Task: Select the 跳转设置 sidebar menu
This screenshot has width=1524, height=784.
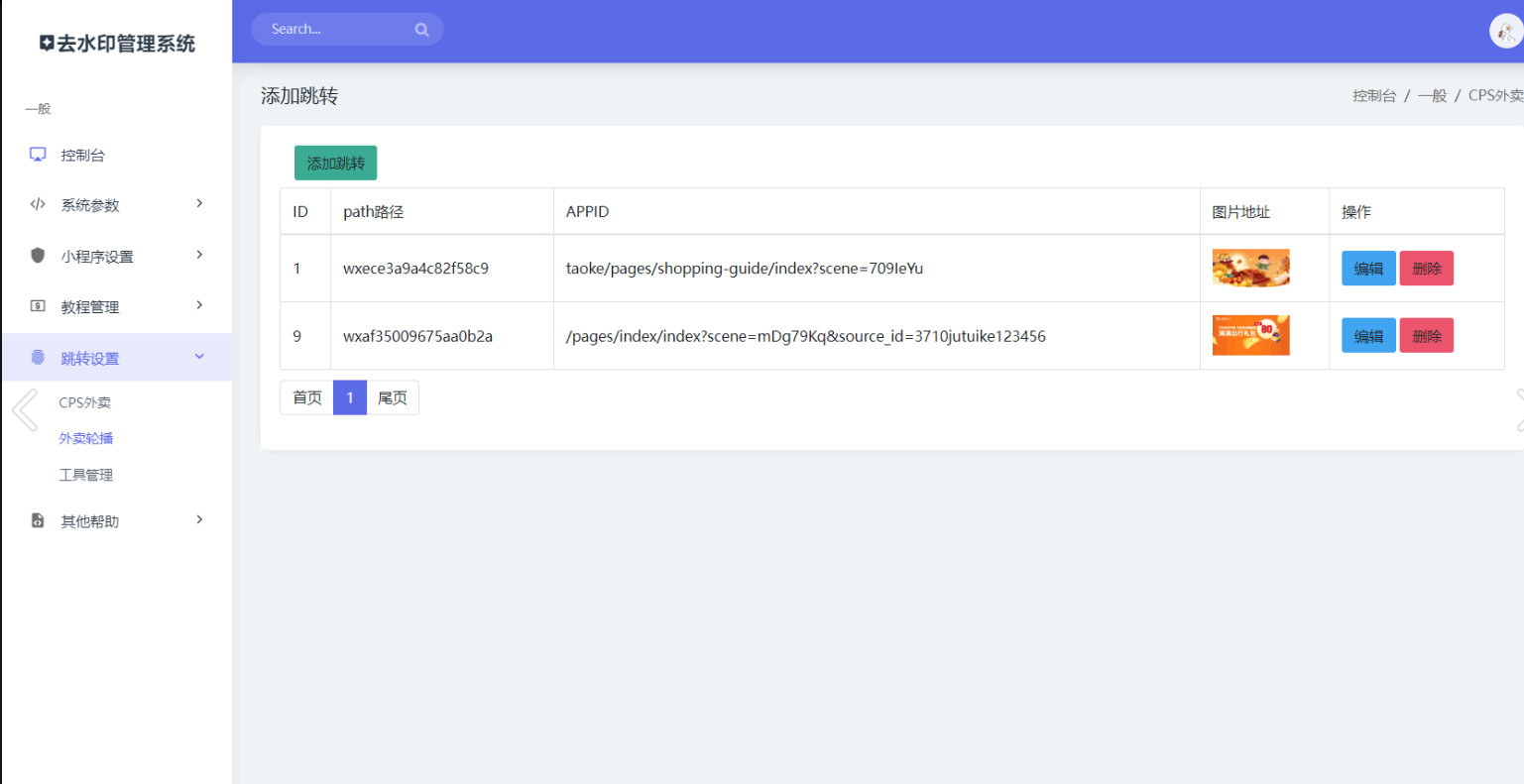Action: pyautogui.click(x=117, y=358)
